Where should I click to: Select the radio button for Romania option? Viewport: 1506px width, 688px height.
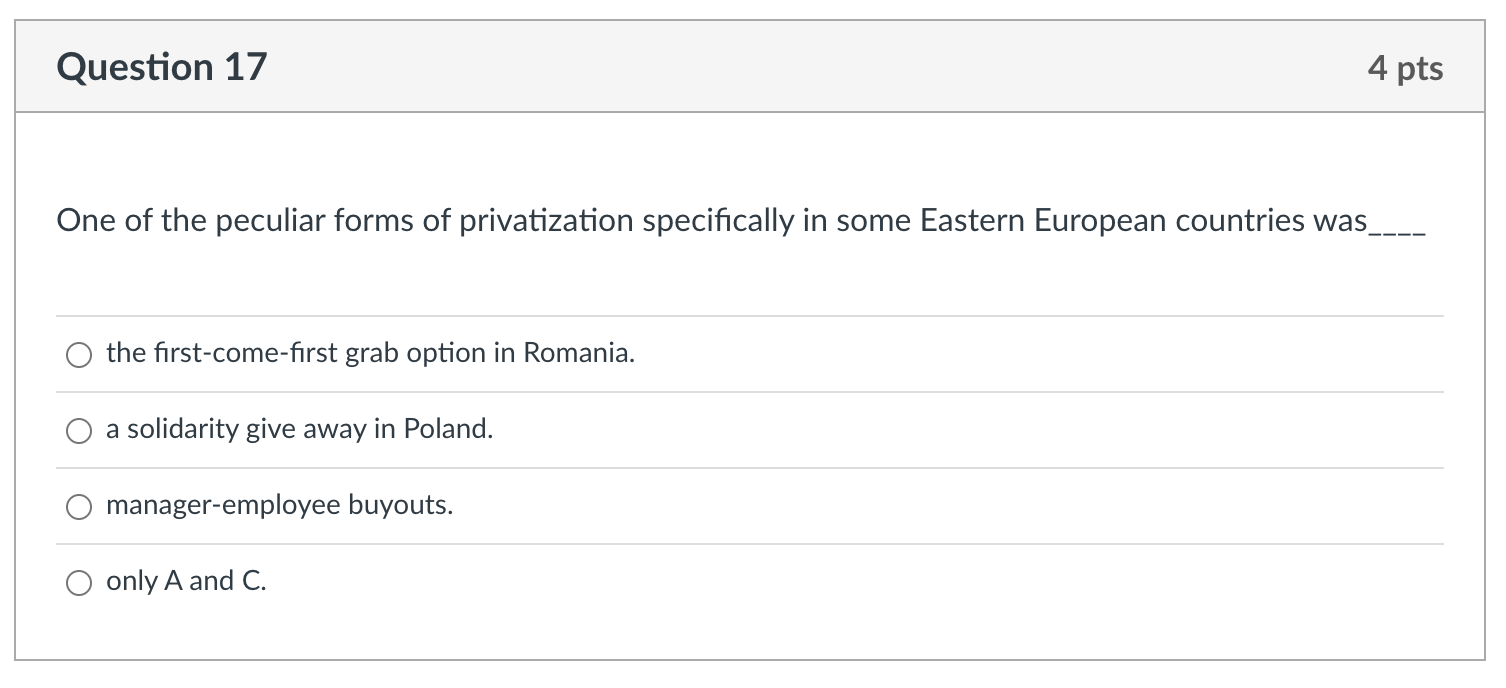(79, 355)
